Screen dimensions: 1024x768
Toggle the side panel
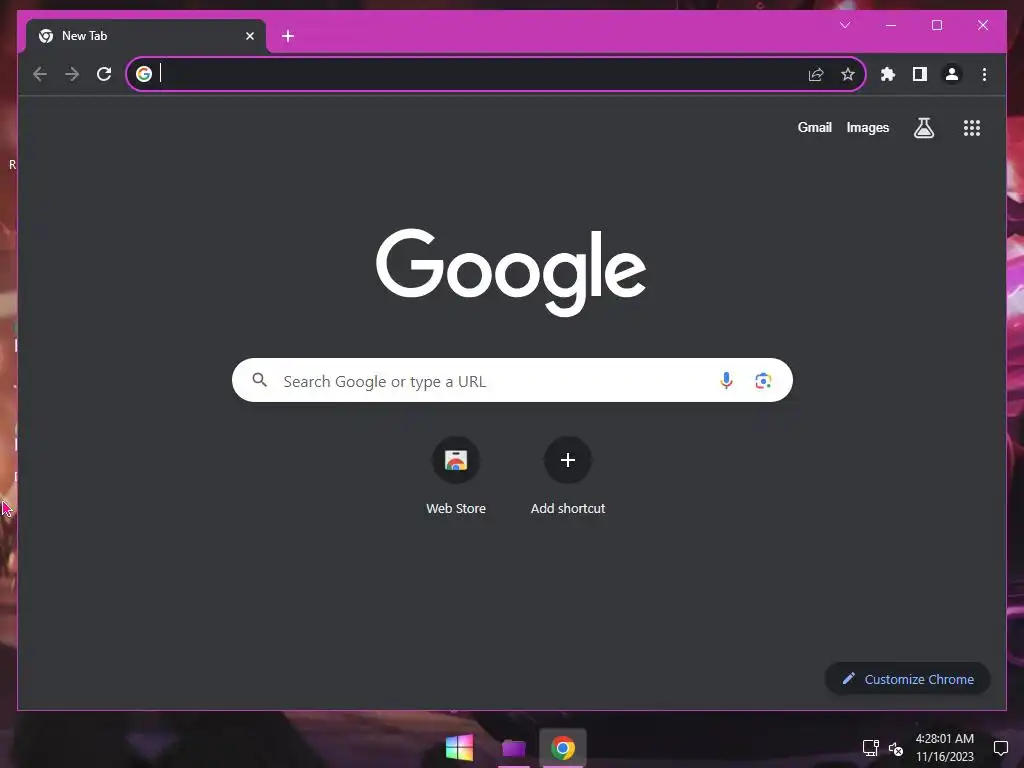click(x=920, y=74)
